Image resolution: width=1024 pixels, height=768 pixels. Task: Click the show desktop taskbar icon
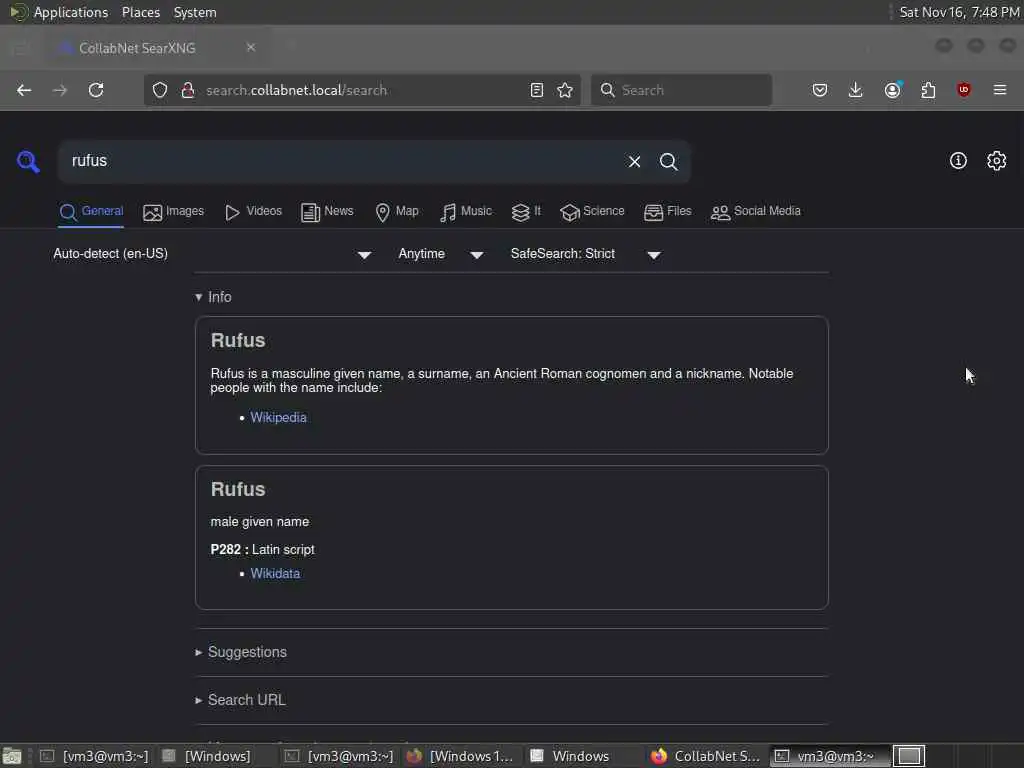coord(11,757)
